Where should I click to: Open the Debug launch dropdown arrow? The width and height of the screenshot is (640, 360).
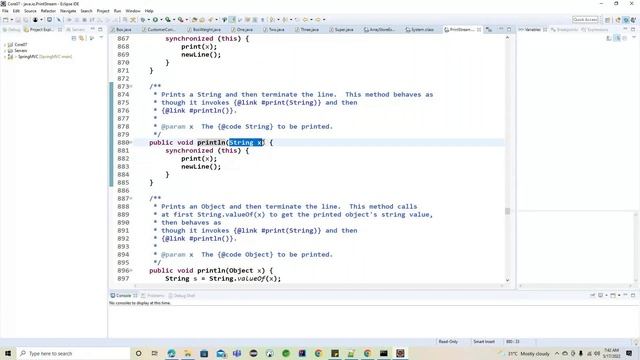pyautogui.click(x=148, y=20)
